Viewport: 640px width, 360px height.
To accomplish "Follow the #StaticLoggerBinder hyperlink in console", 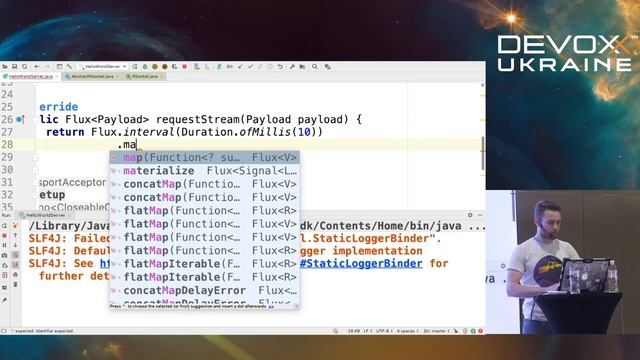I will point(361,263).
